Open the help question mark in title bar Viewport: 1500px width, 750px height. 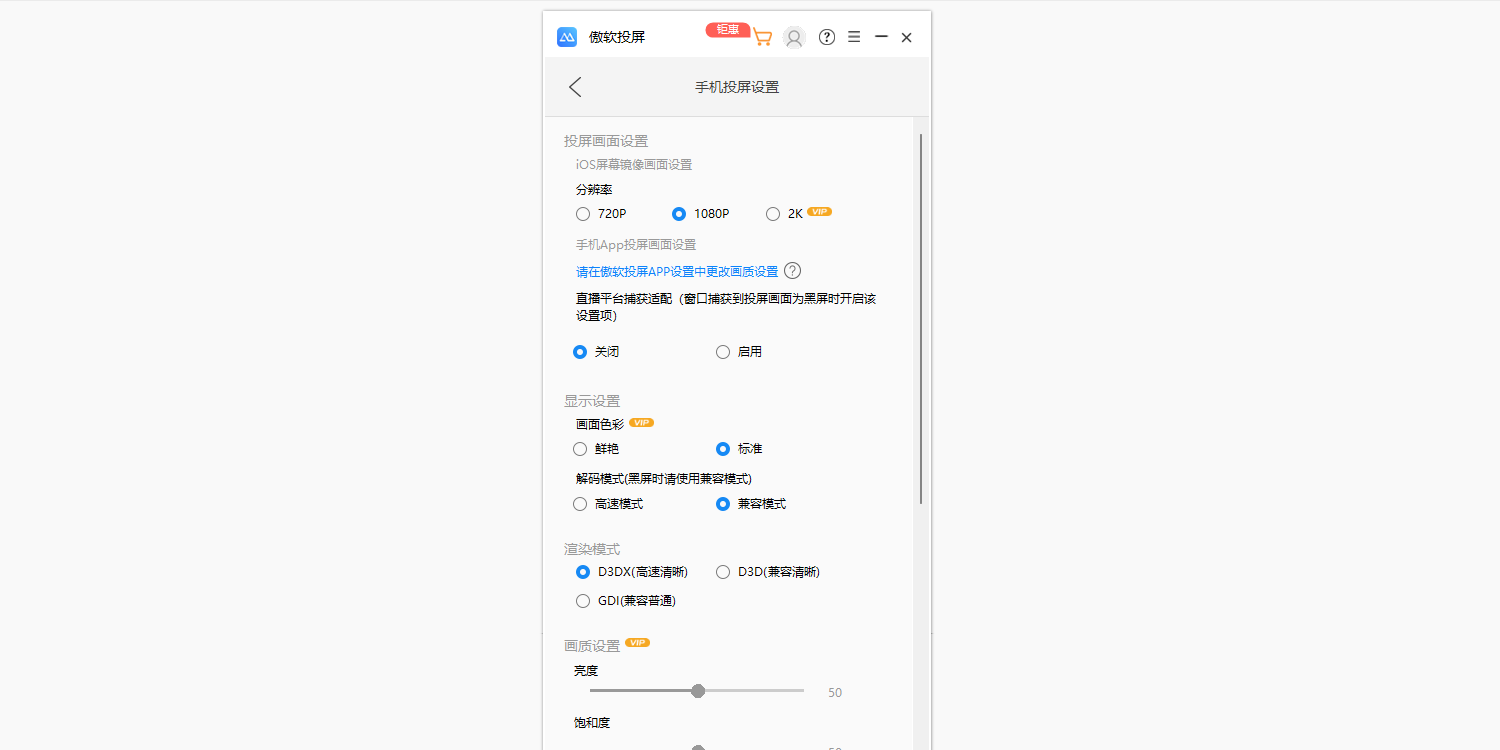click(827, 37)
